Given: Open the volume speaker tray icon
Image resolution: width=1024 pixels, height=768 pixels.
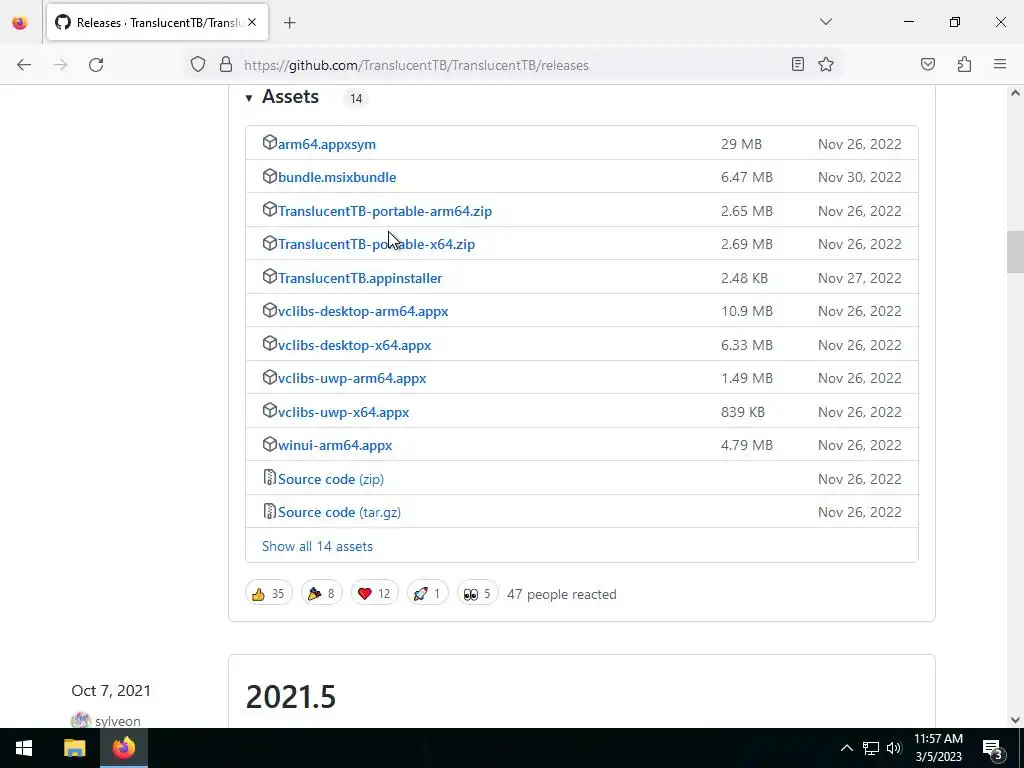Looking at the screenshot, I should pyautogui.click(x=894, y=748).
